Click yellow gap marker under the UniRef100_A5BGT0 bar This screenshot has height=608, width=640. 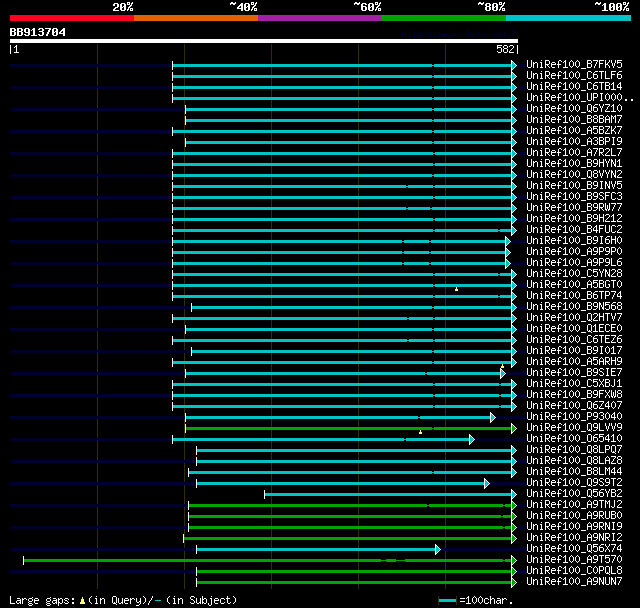coord(456,289)
